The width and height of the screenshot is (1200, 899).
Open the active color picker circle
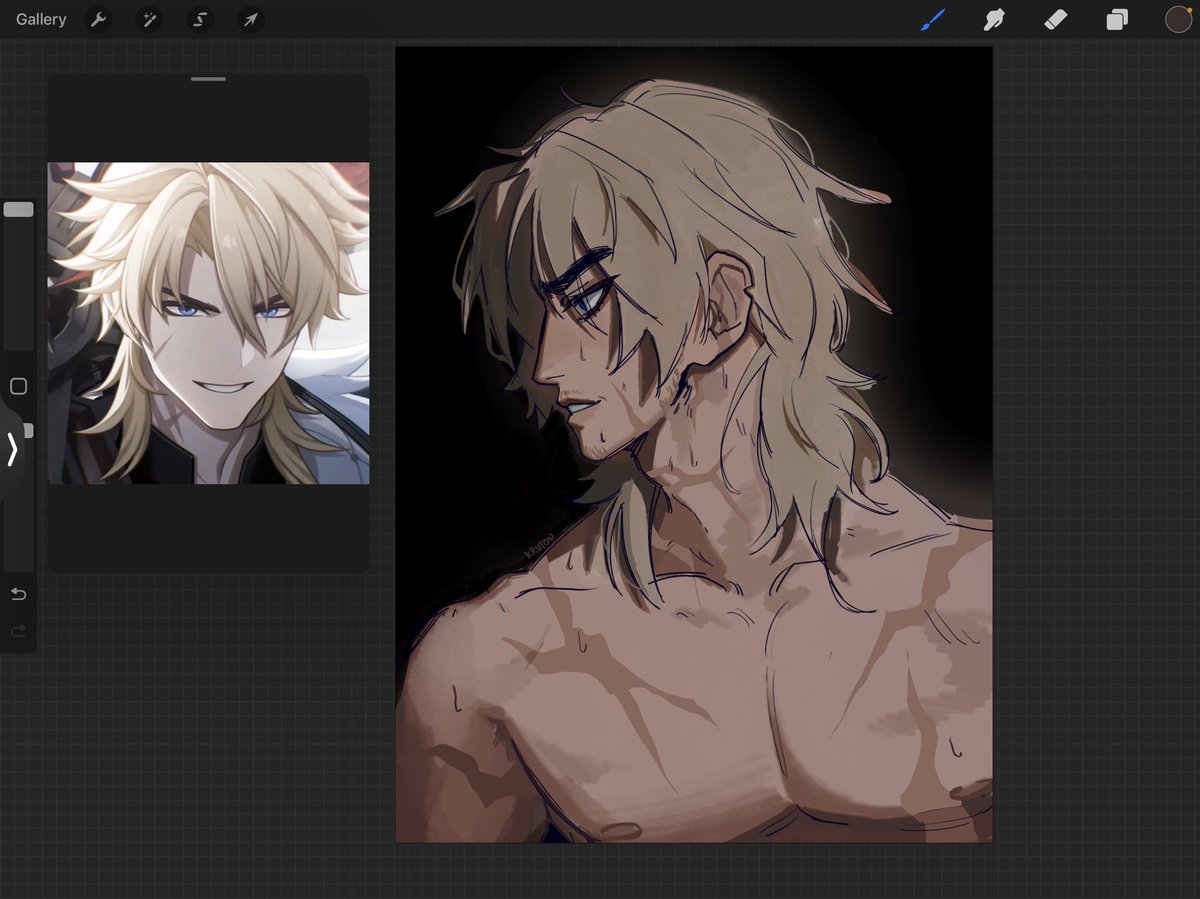click(x=1178, y=19)
